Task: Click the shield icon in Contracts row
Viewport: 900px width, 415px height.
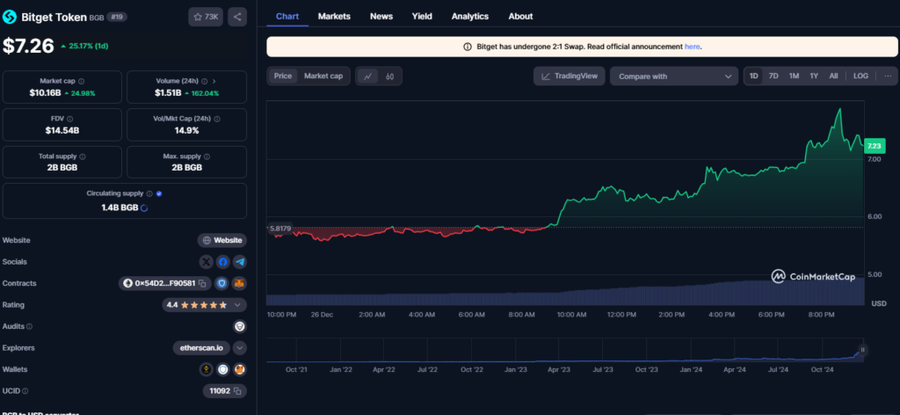Action: click(x=221, y=284)
